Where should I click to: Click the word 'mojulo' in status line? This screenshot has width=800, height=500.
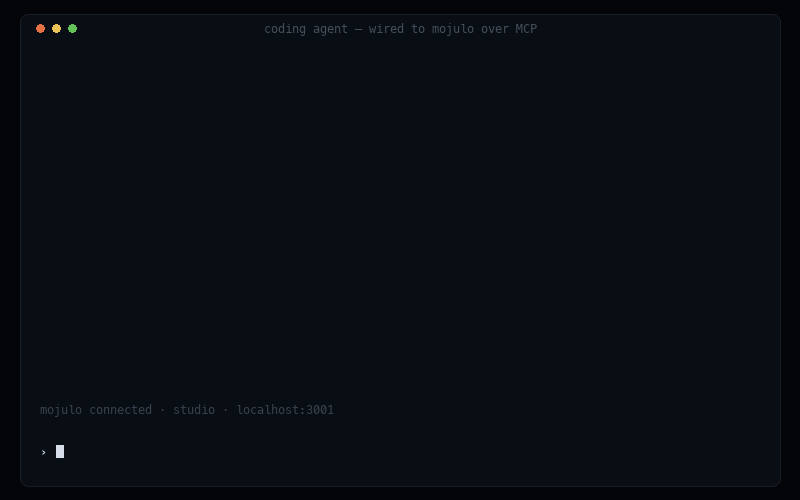(x=61, y=410)
